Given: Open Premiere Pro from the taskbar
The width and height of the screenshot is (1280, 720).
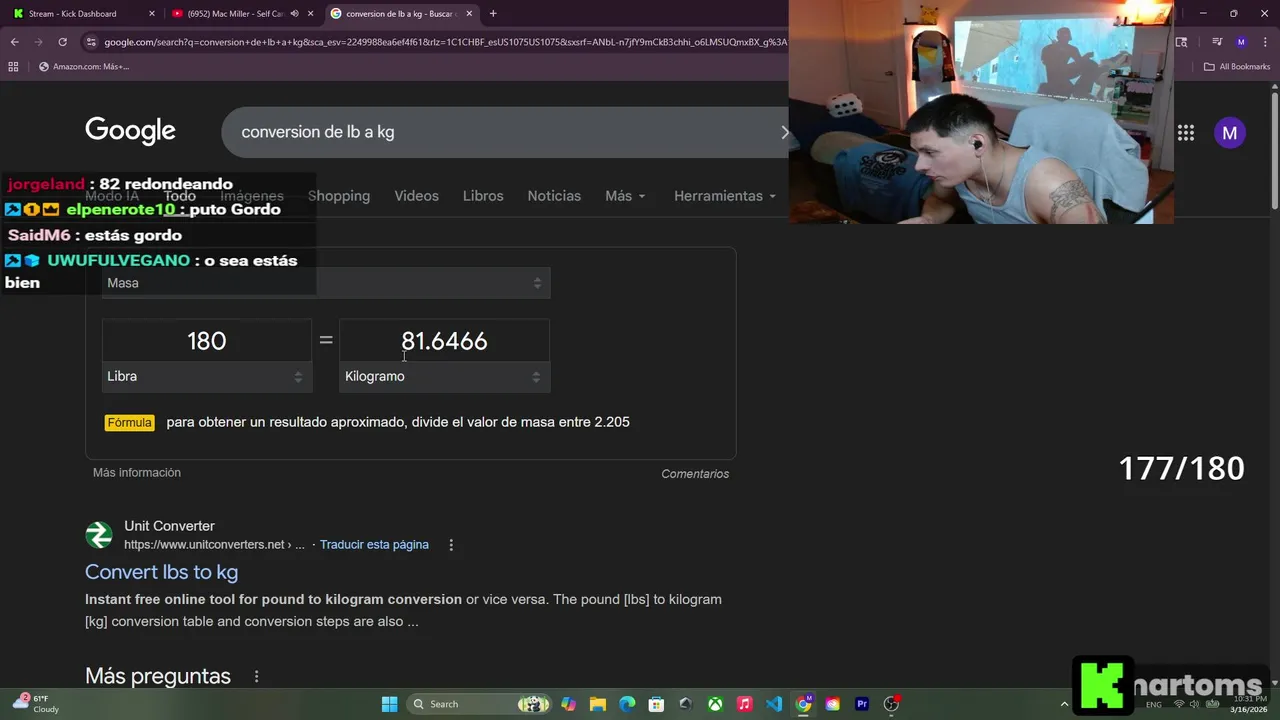Looking at the screenshot, I should [862, 704].
